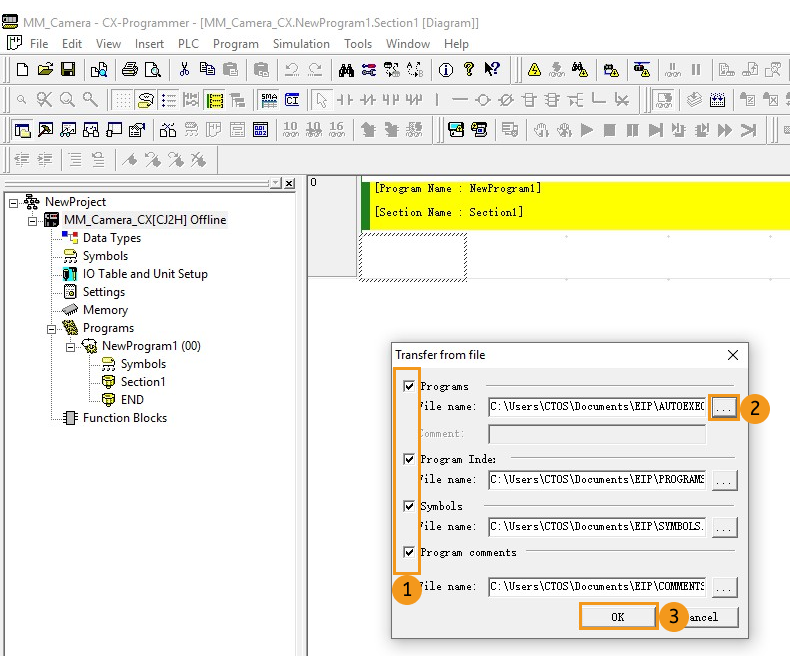
Task: Collapse the Programs tree node
Action: [52, 328]
